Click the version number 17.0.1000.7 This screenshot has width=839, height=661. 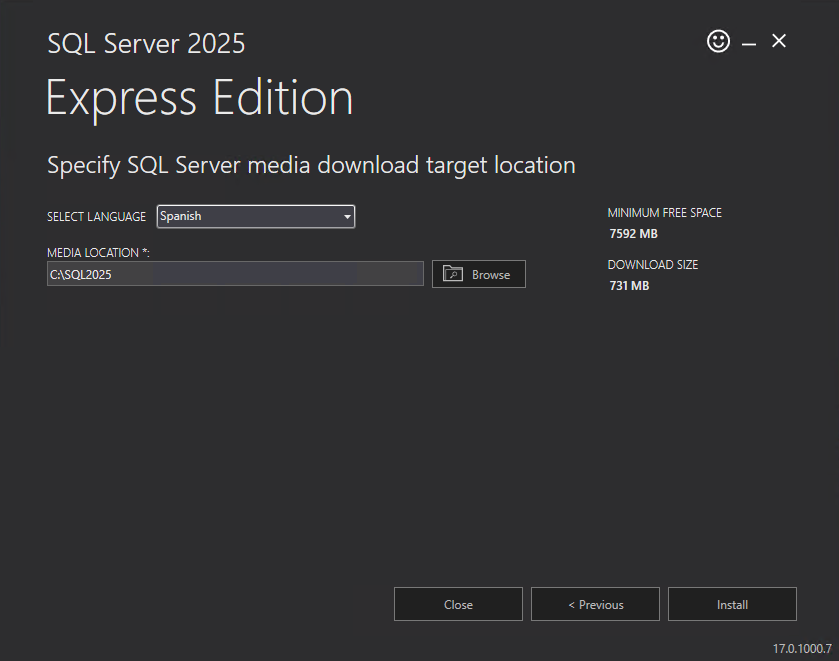coord(802,649)
